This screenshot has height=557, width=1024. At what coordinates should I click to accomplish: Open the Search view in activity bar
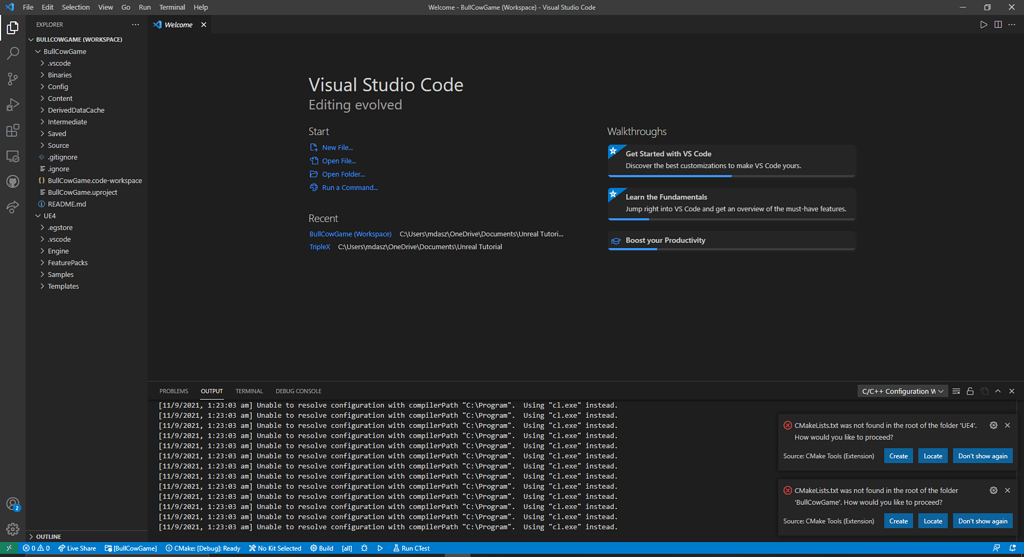pyautogui.click(x=13, y=53)
